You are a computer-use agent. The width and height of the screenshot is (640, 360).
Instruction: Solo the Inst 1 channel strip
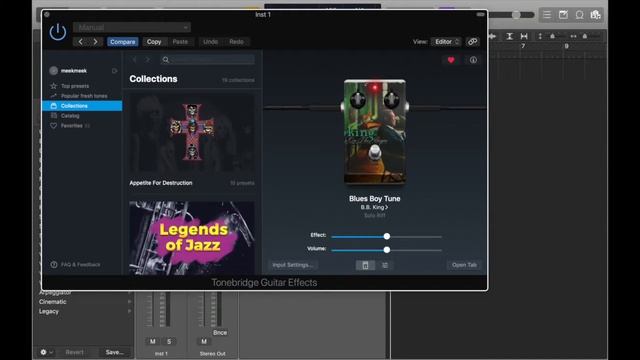coord(169,341)
